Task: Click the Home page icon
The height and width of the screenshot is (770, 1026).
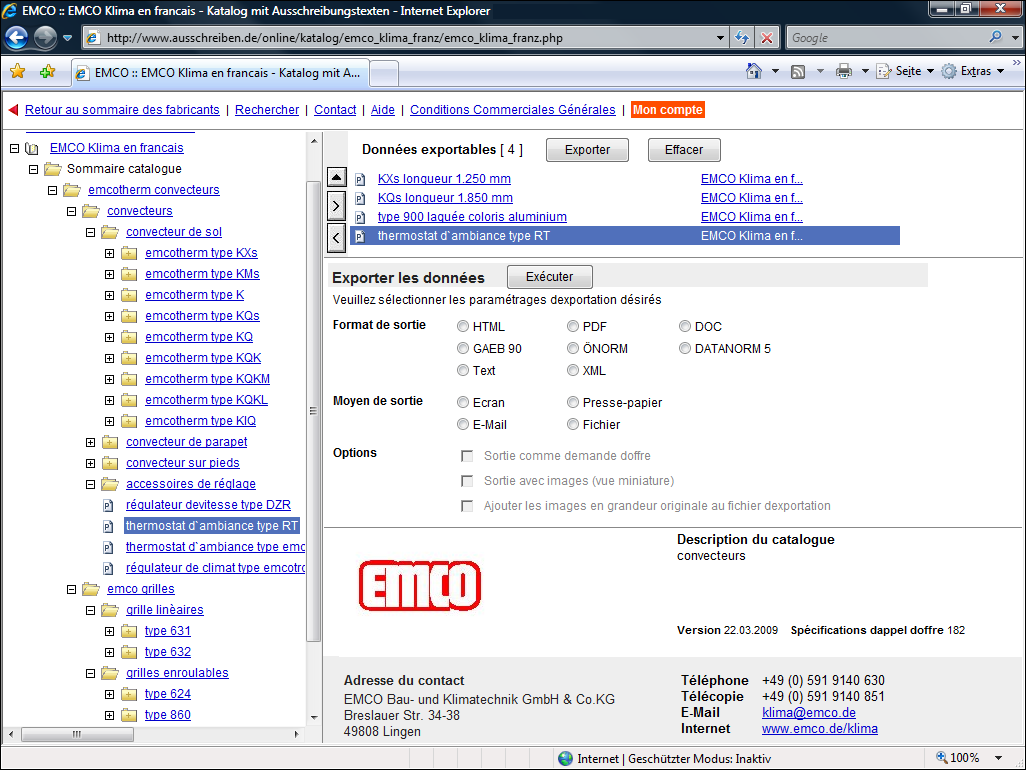Action: point(755,72)
